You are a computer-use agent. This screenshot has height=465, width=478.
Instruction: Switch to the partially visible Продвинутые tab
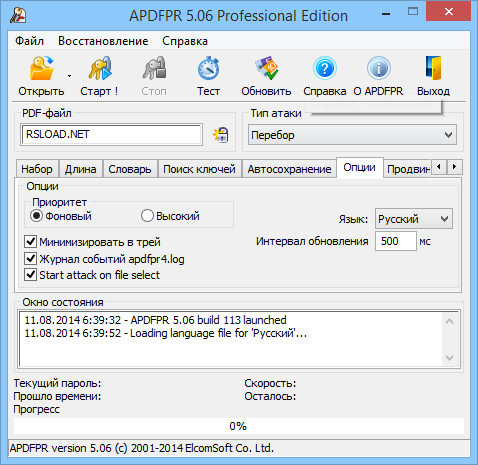coord(408,169)
